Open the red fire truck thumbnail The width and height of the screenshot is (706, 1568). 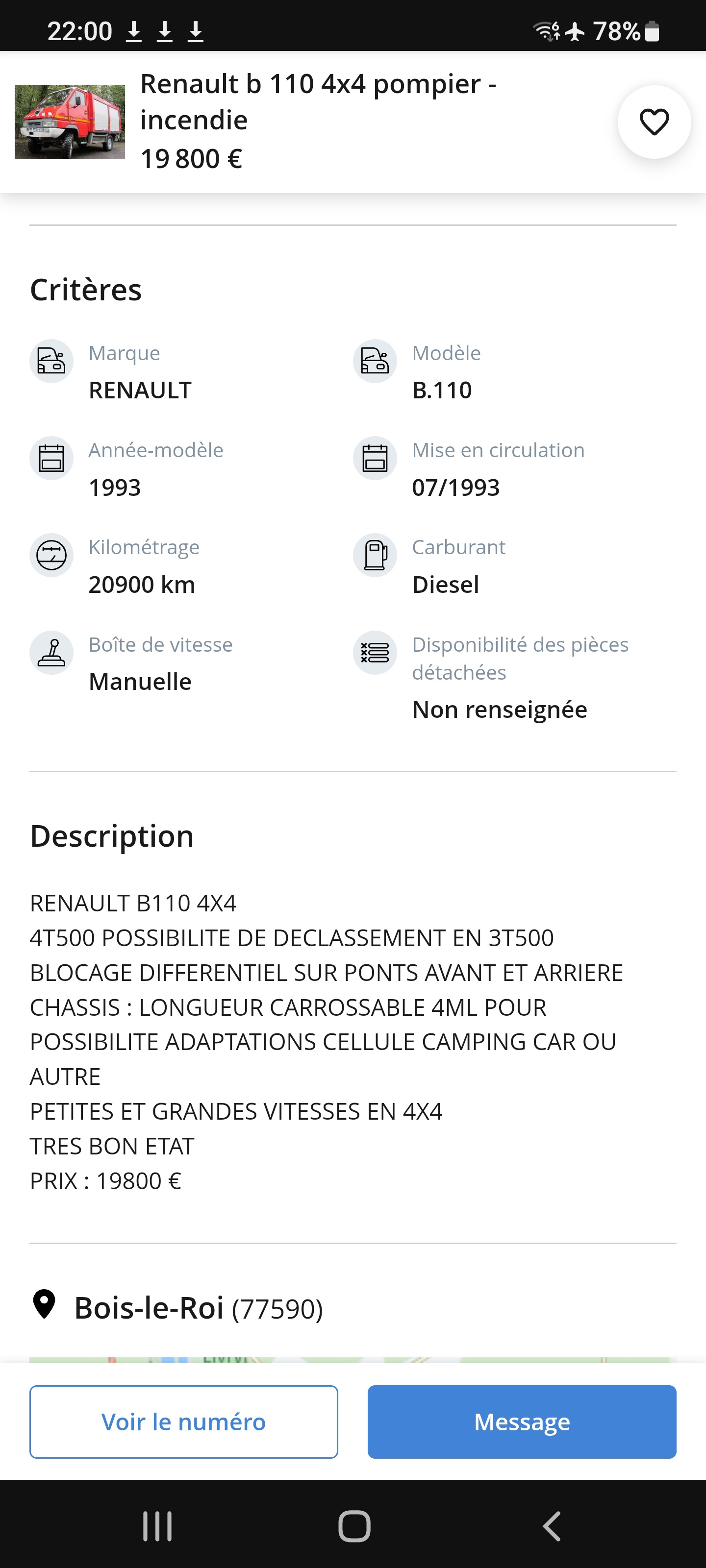pos(70,122)
